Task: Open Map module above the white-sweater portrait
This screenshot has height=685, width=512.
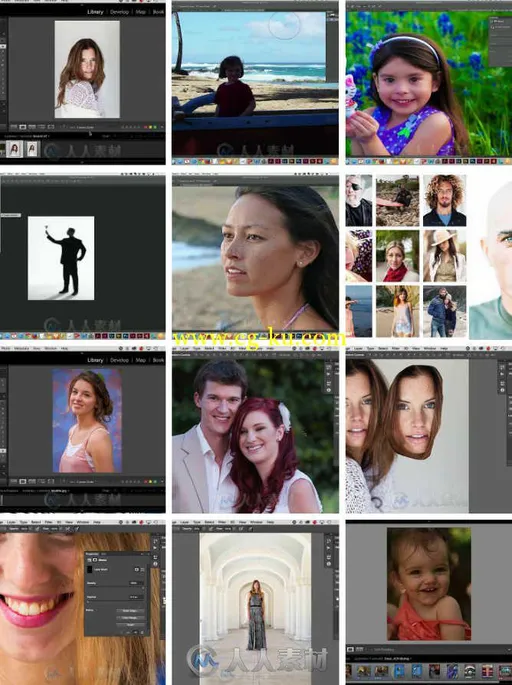Action: (141, 12)
